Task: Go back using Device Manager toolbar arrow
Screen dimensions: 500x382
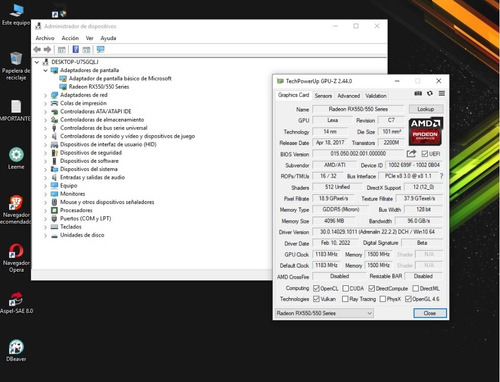Action: (37, 49)
